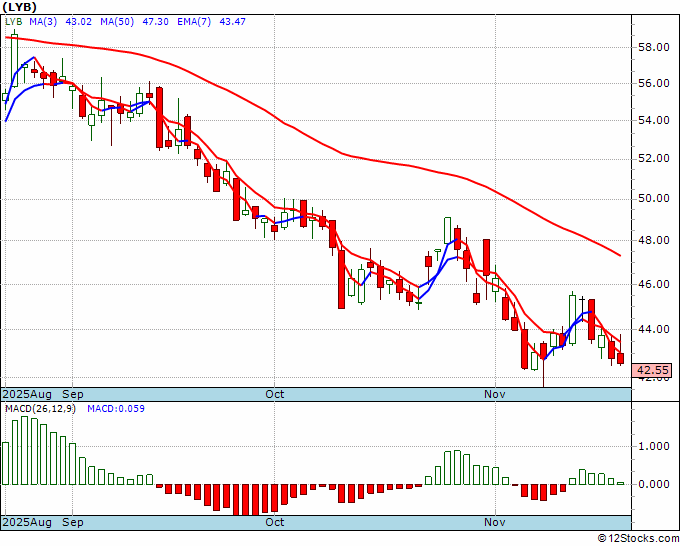Click the 50.00 price axis label
The width and height of the screenshot is (680, 546).
coord(654,199)
